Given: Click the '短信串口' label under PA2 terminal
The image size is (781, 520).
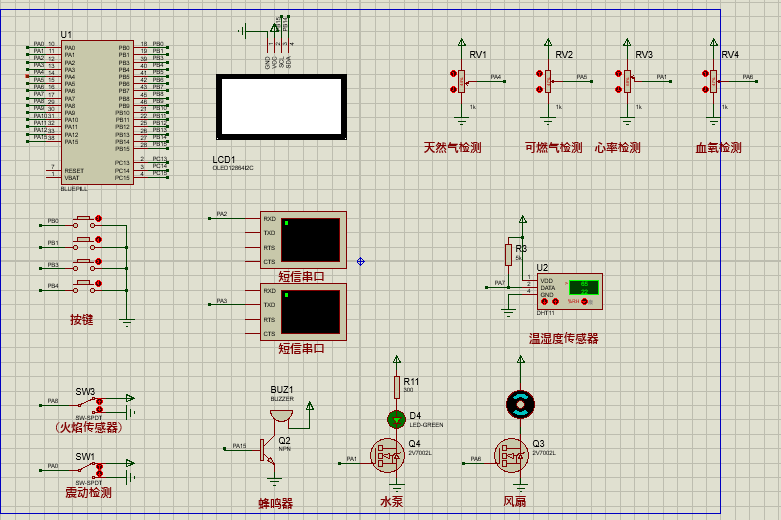Looking at the screenshot, I should tap(301, 276).
